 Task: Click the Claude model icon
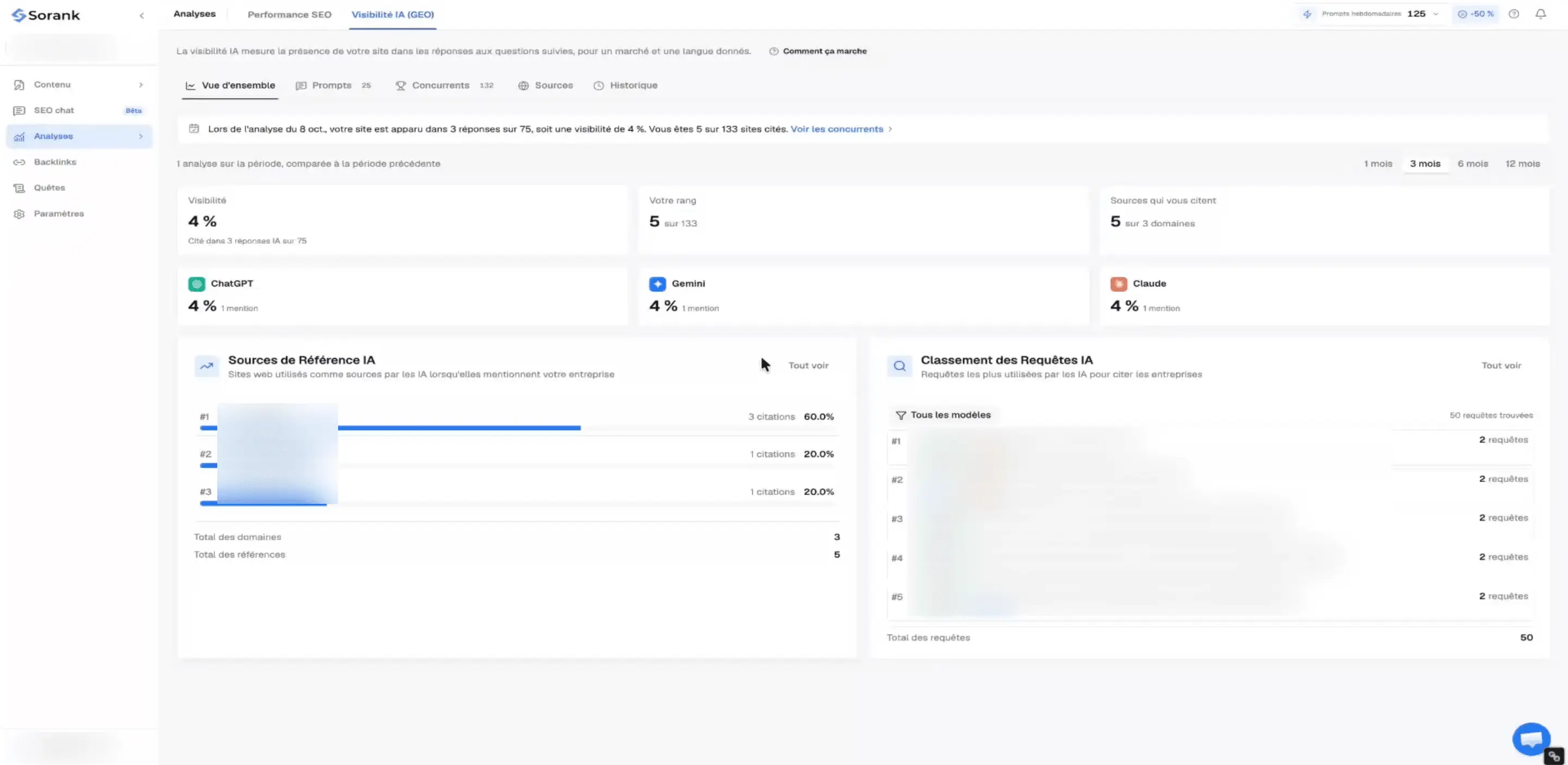pyautogui.click(x=1119, y=284)
